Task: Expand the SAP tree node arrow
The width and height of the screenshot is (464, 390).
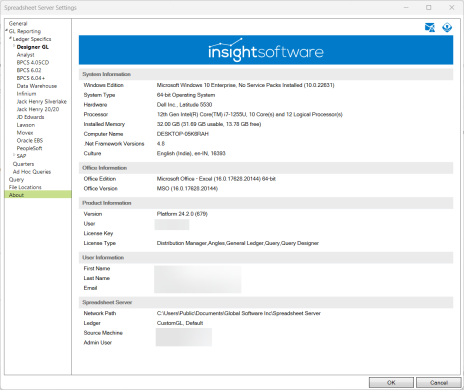Action: (x=14, y=155)
